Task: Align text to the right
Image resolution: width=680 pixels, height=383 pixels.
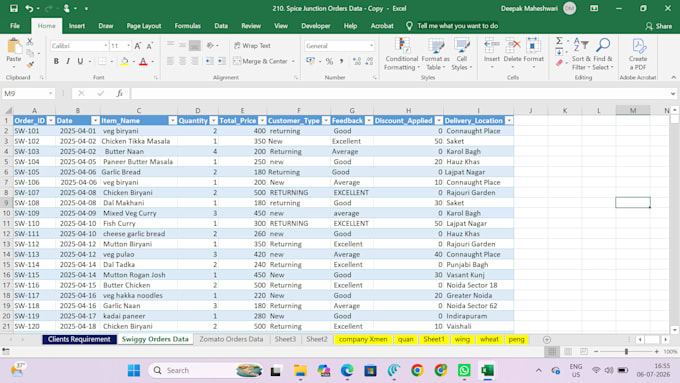Action: coord(195,61)
